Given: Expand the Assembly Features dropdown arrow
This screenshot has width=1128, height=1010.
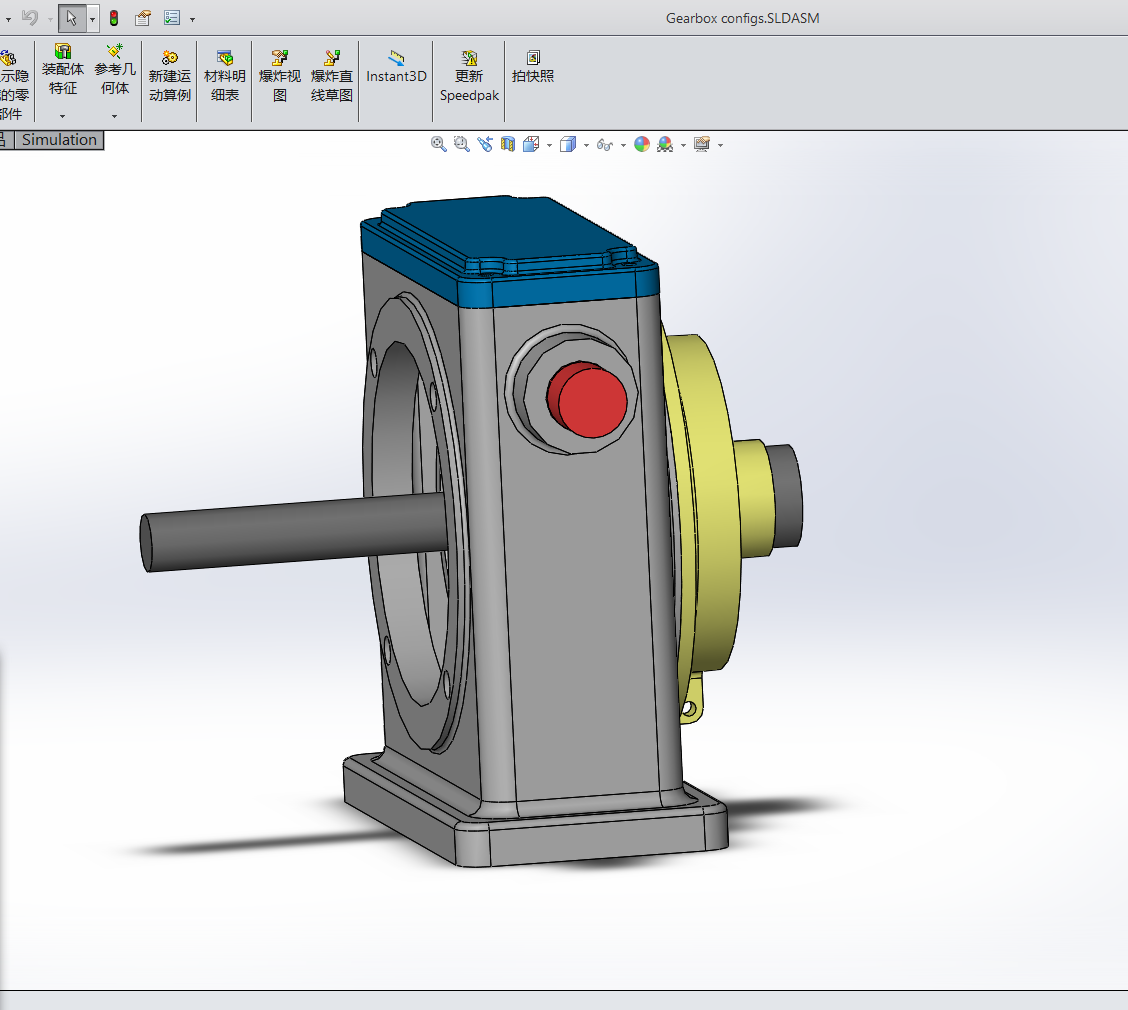Looking at the screenshot, I should click(x=62, y=116).
